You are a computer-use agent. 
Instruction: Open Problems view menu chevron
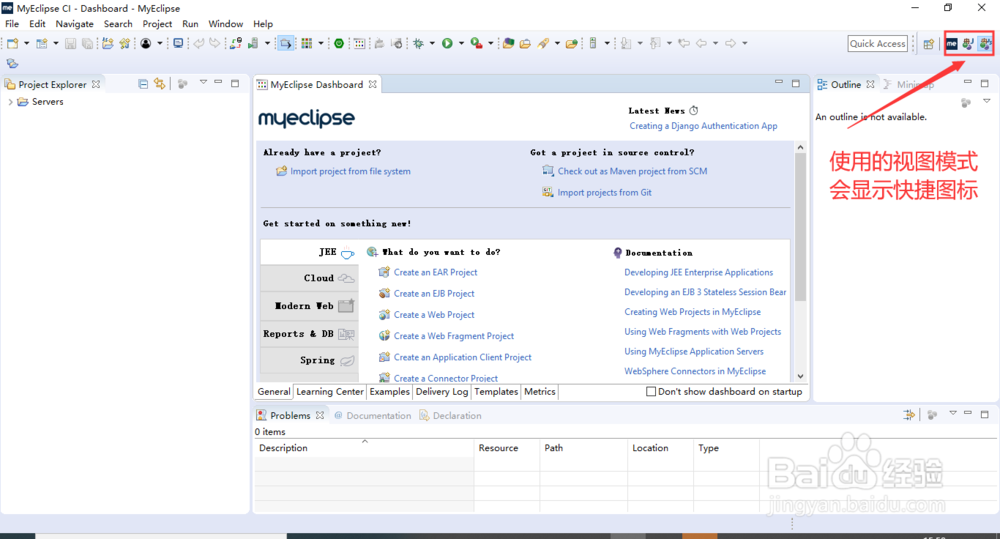click(953, 413)
